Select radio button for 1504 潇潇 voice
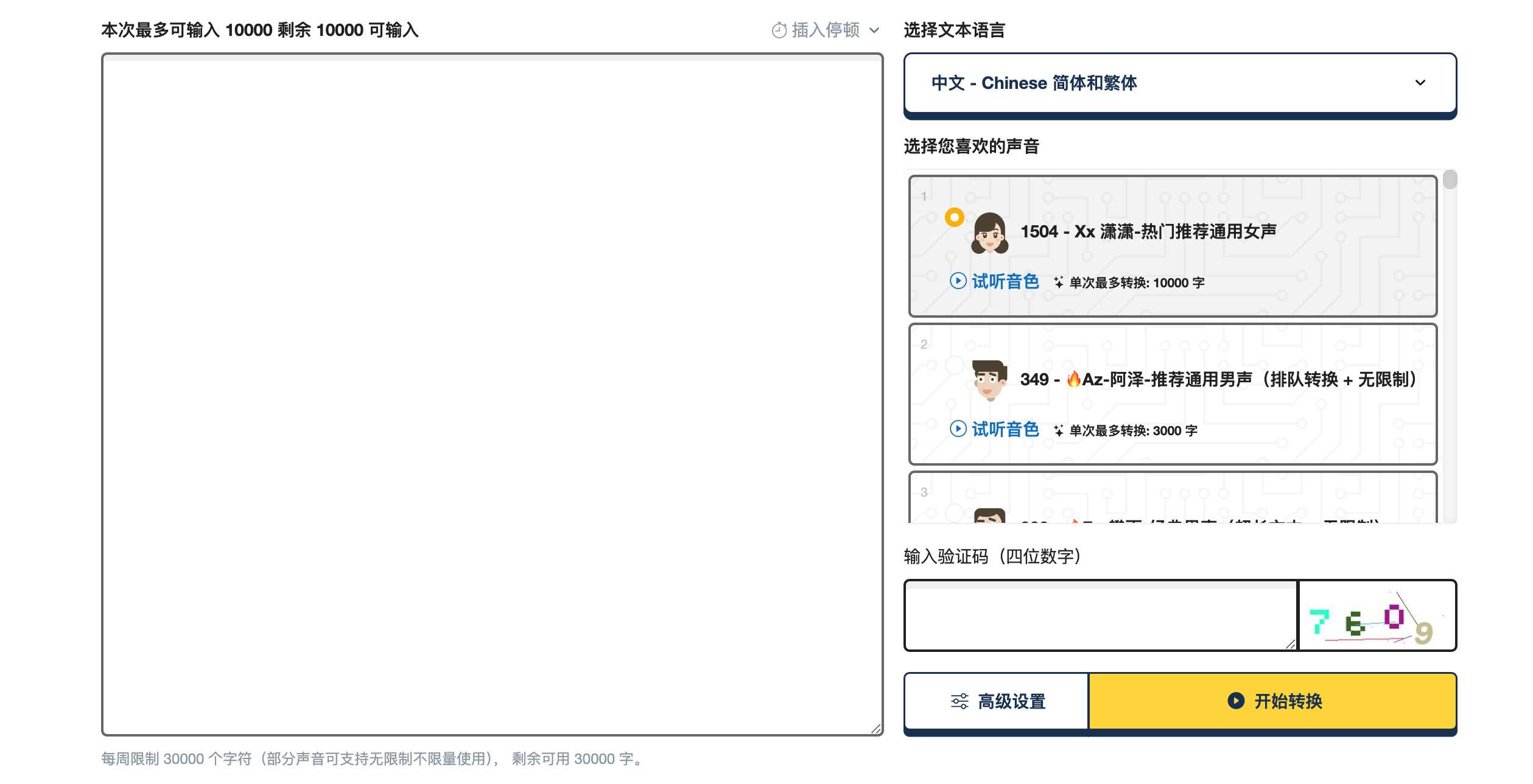 point(954,217)
